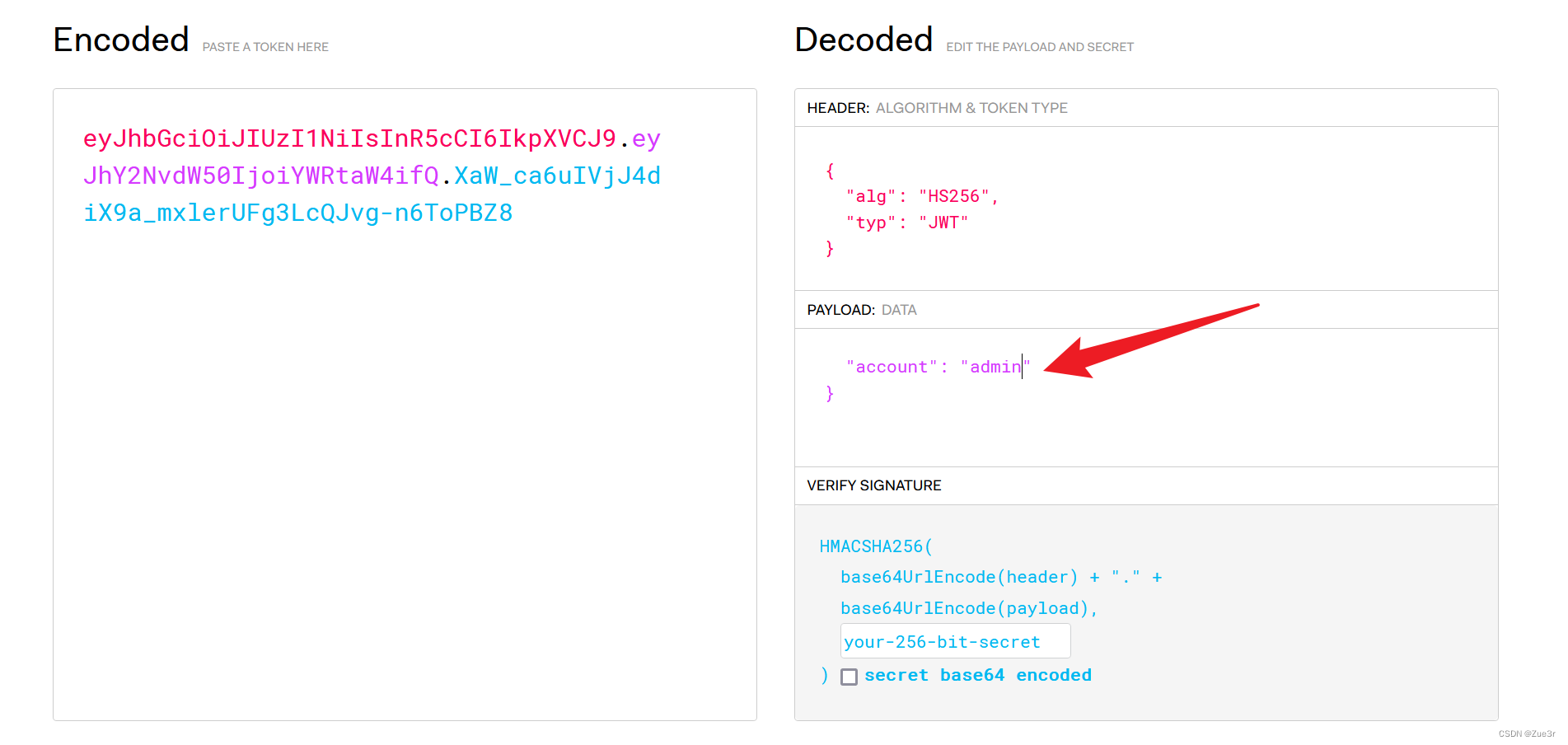1568x745 pixels.
Task: Click the Encoded heading
Action: [121, 40]
